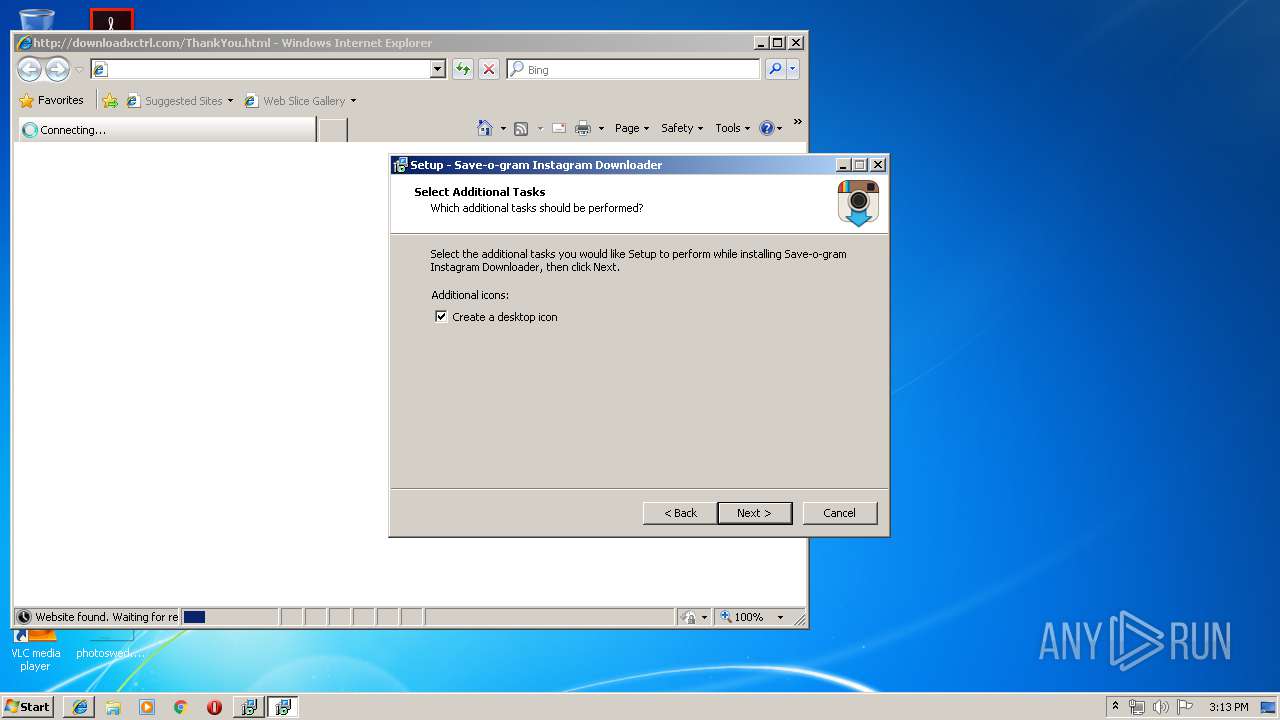This screenshot has width=1280, height=720.
Task: Click the Action Center flag icon
Action: [x=1185, y=707]
